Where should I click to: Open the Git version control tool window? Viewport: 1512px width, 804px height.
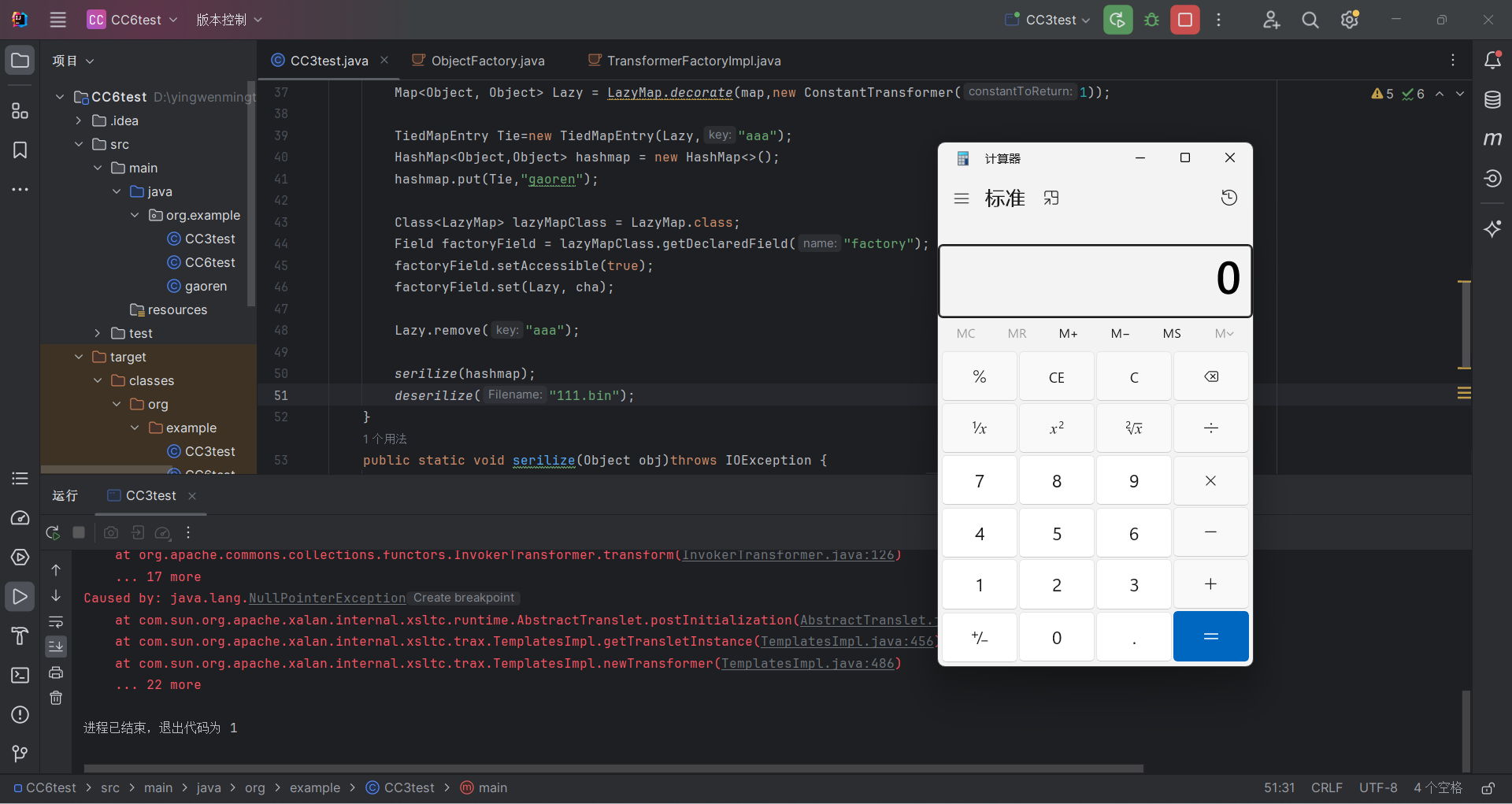pos(20,754)
